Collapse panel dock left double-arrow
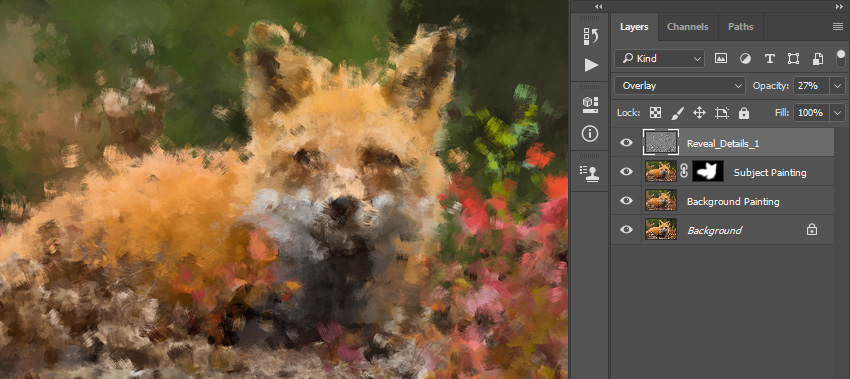 [x=598, y=6]
